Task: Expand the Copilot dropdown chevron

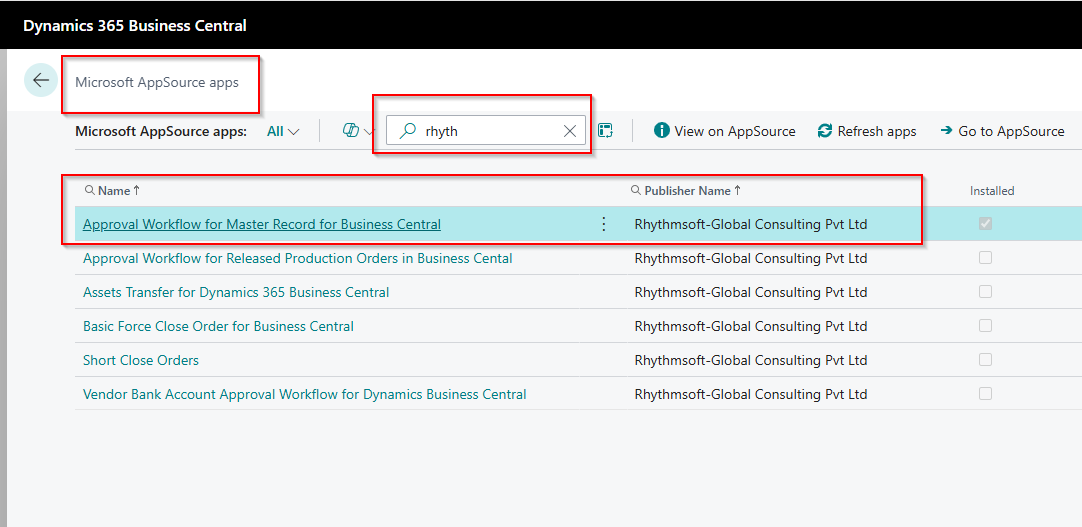Action: [369, 132]
